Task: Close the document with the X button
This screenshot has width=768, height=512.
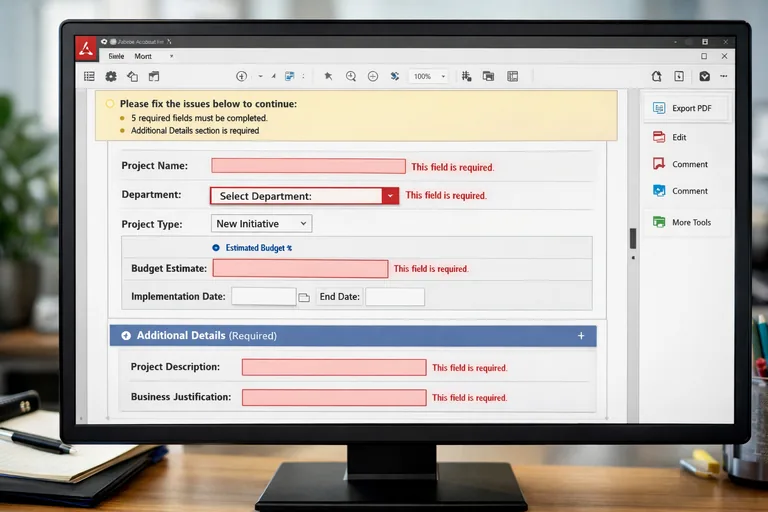Action: click(724, 56)
